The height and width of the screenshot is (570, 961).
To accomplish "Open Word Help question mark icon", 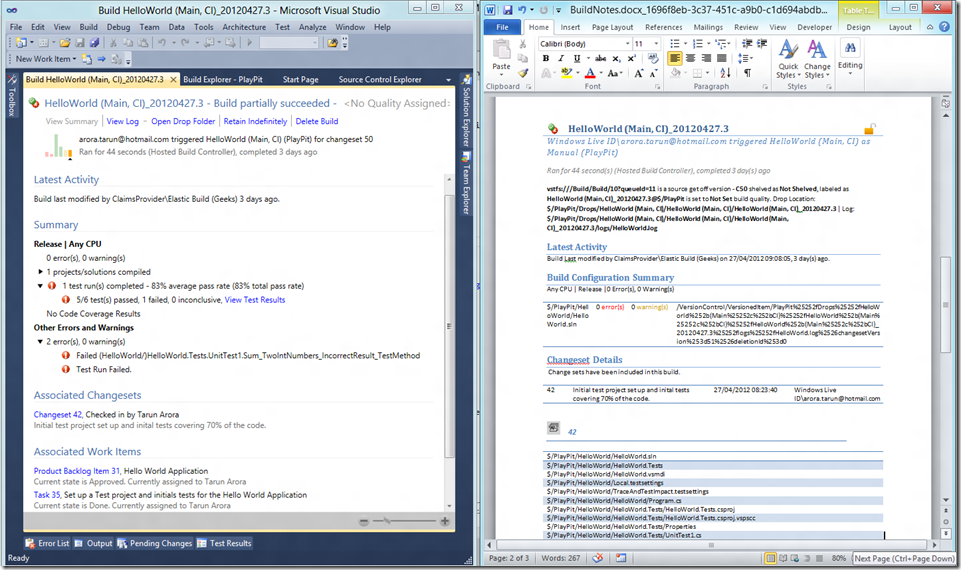I will coord(944,27).
